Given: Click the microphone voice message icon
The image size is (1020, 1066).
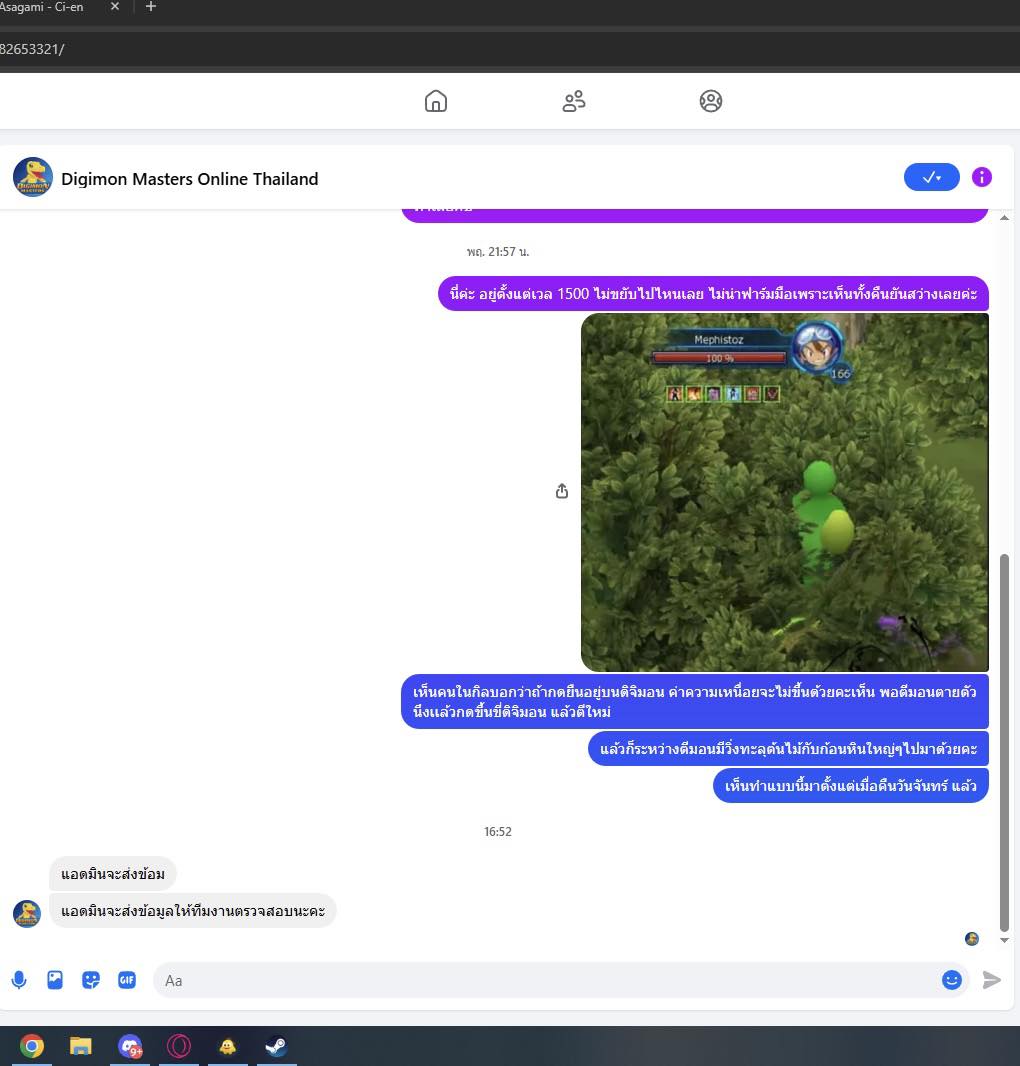Looking at the screenshot, I should pos(19,980).
